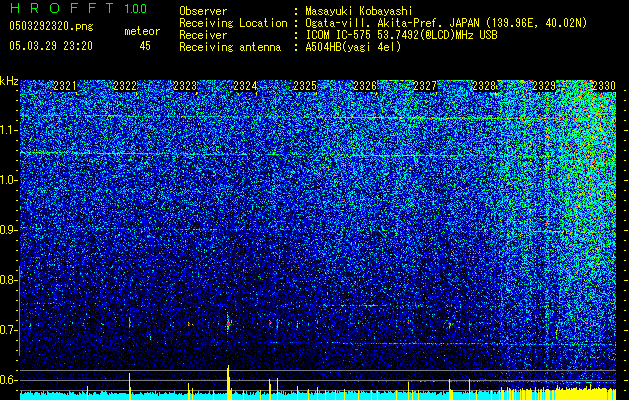Click the Observer field label
The width and height of the screenshot is (629, 400).
[x=203, y=11]
